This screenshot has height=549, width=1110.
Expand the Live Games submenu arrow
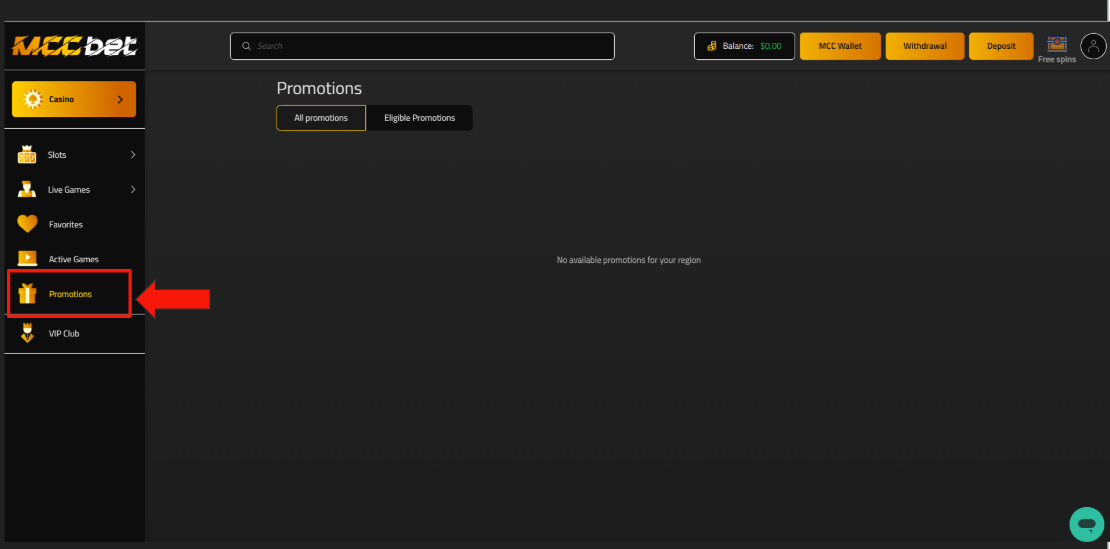[x=133, y=190]
